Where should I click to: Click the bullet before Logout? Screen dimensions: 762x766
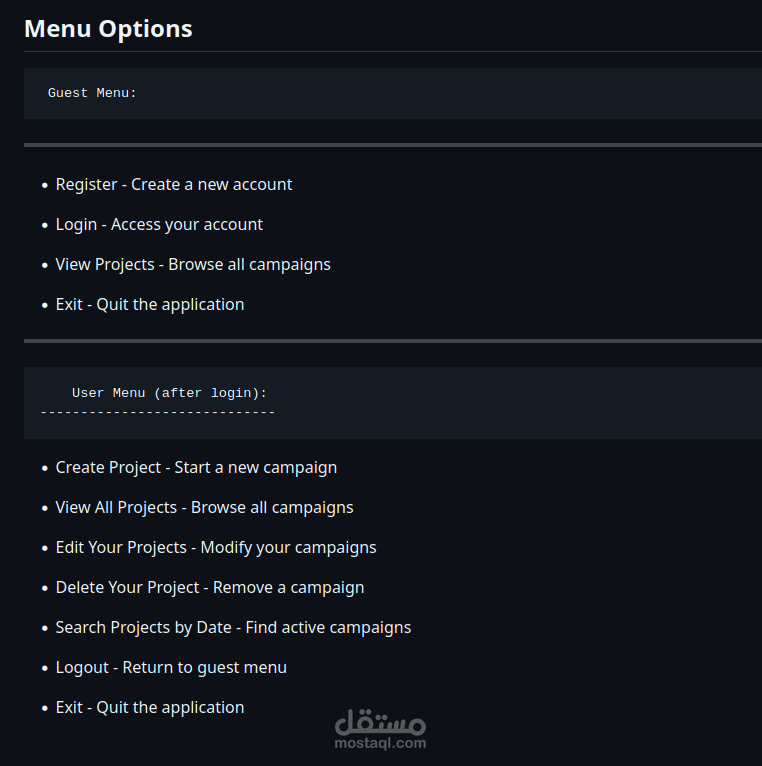[45, 669]
